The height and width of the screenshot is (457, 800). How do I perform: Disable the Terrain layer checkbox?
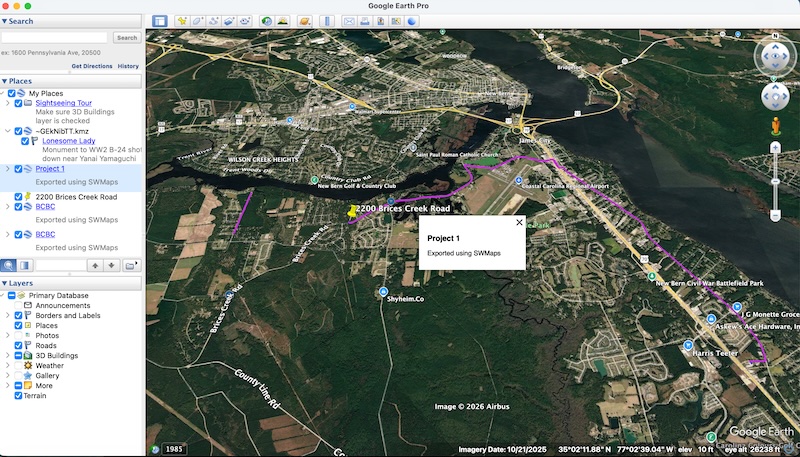point(18,396)
